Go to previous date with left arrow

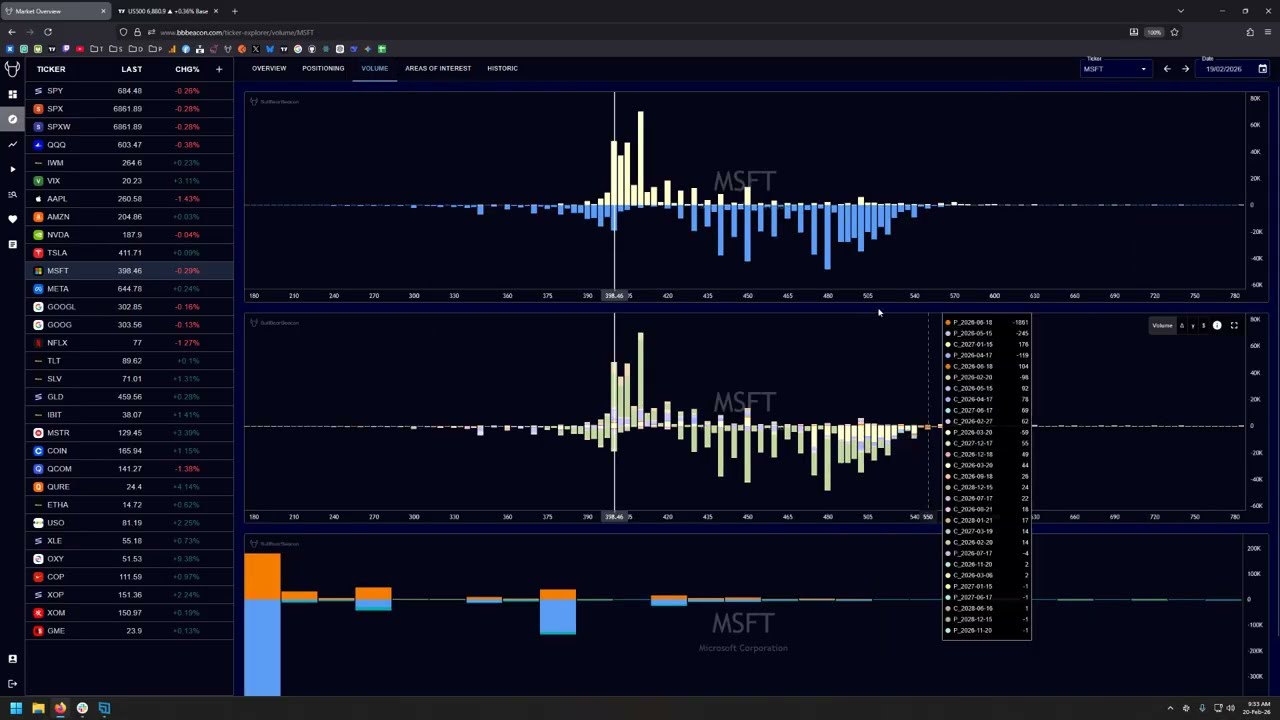point(1166,69)
